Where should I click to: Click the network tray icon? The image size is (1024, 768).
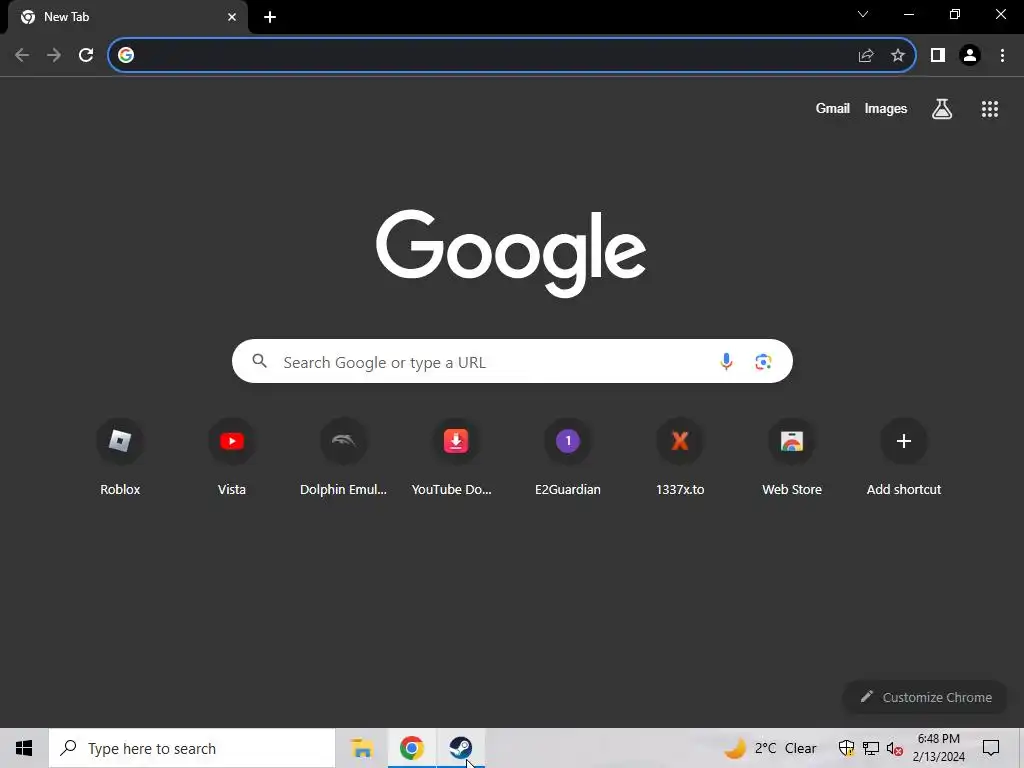(x=871, y=748)
